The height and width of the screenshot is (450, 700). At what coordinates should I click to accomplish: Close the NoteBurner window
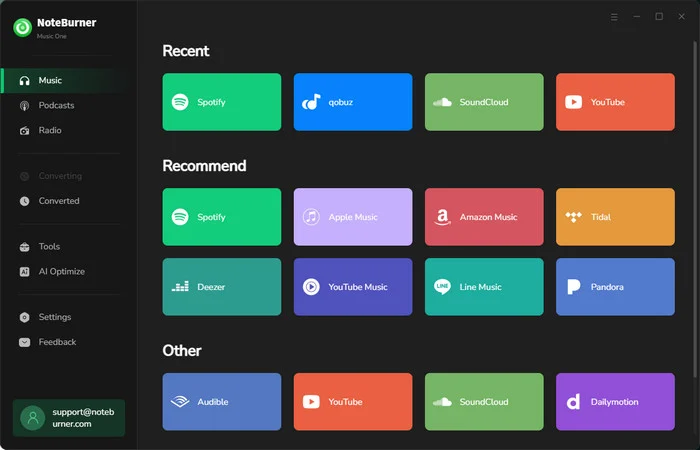pos(682,17)
